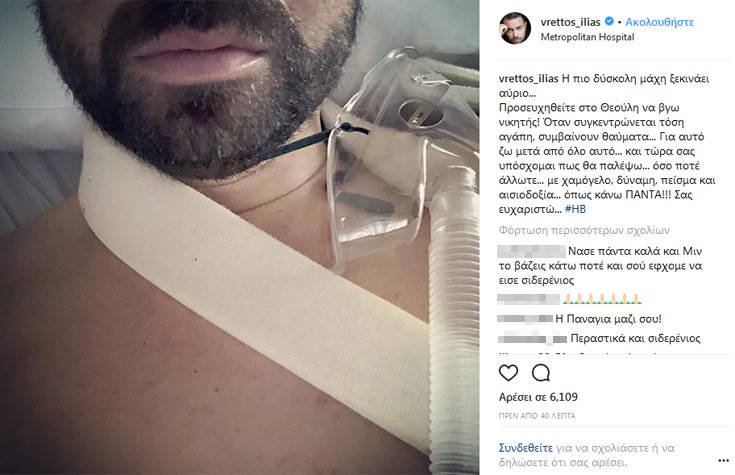Click the row of praying hands emojis
This screenshot has height=475, width=735.
pyautogui.click(x=602, y=299)
